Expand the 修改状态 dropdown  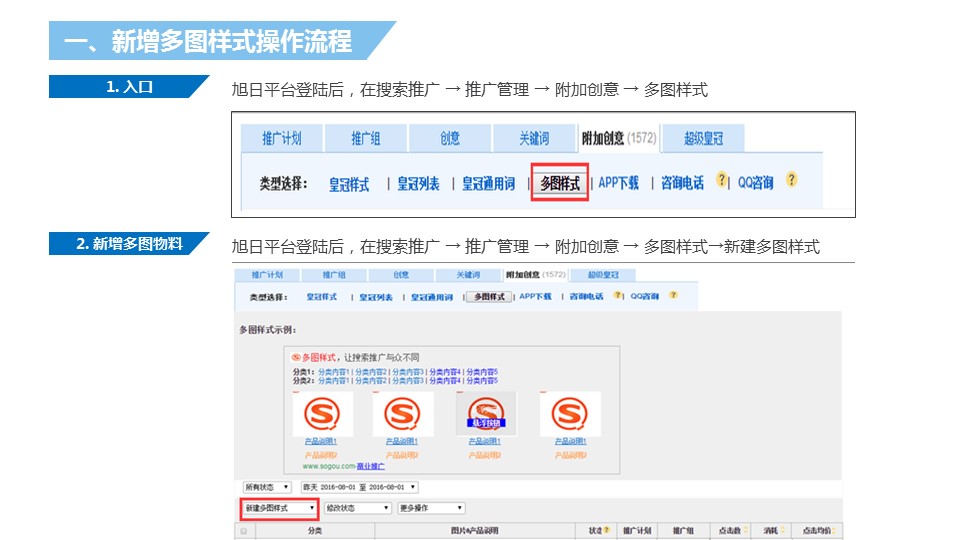tap(358, 508)
